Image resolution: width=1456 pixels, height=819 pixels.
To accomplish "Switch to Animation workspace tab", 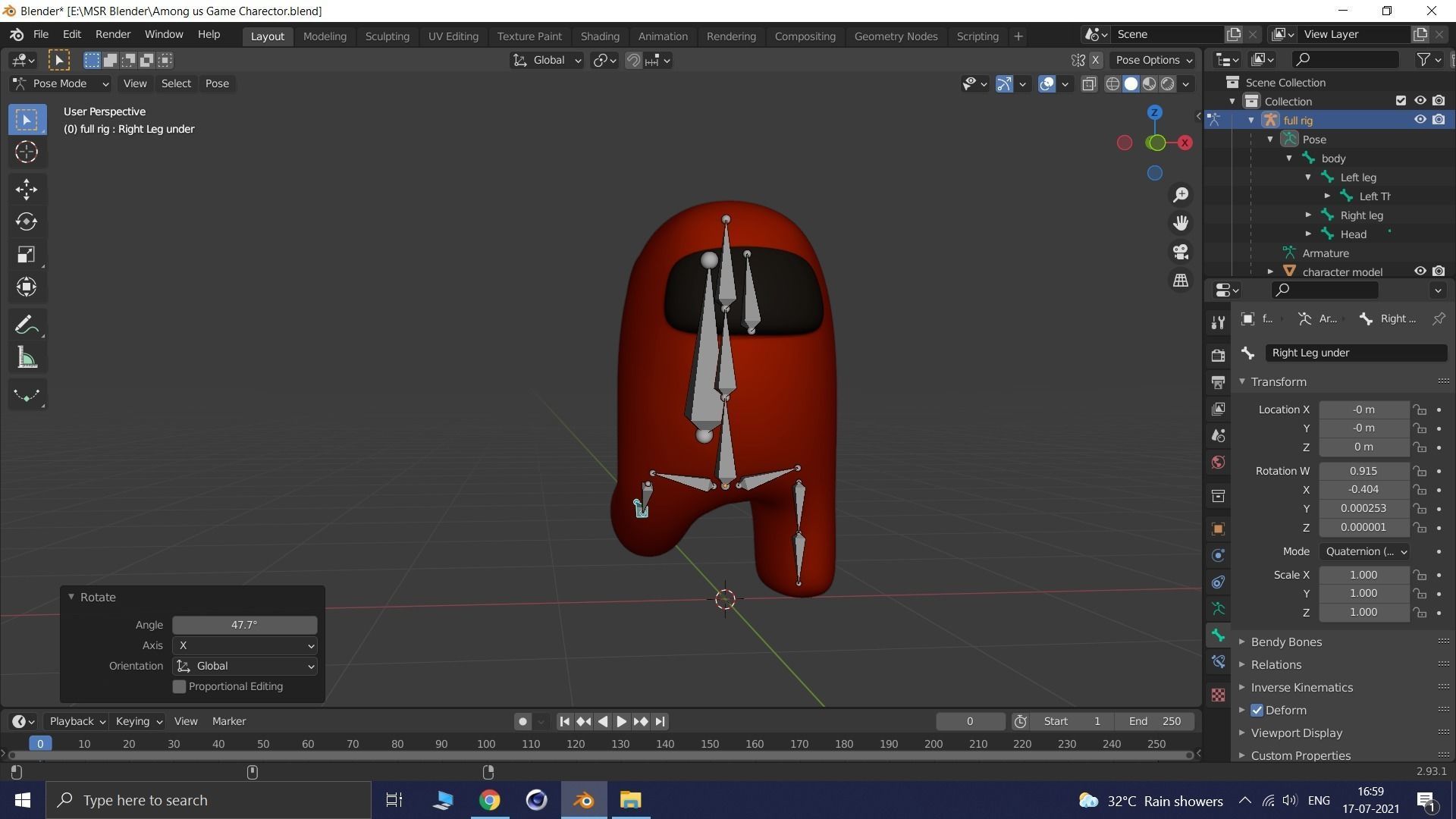I will coord(663,36).
